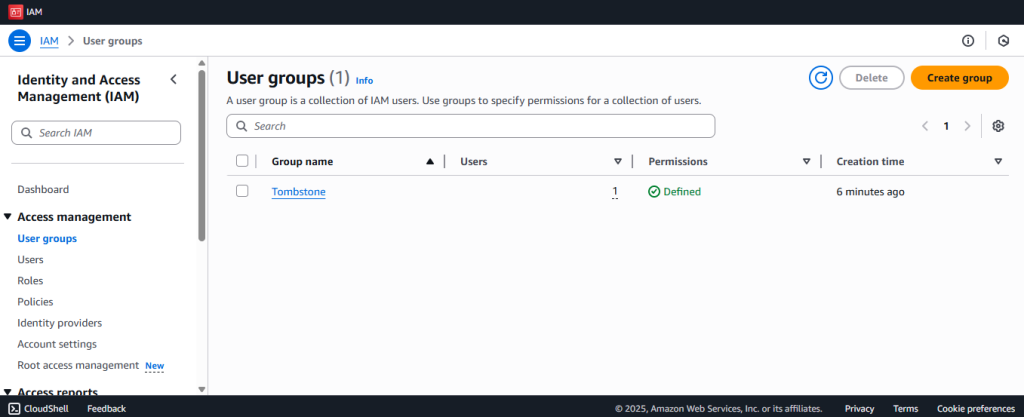This screenshot has height=417, width=1024.
Task: Click the IAM service icon in top bar
Action: pos(16,12)
